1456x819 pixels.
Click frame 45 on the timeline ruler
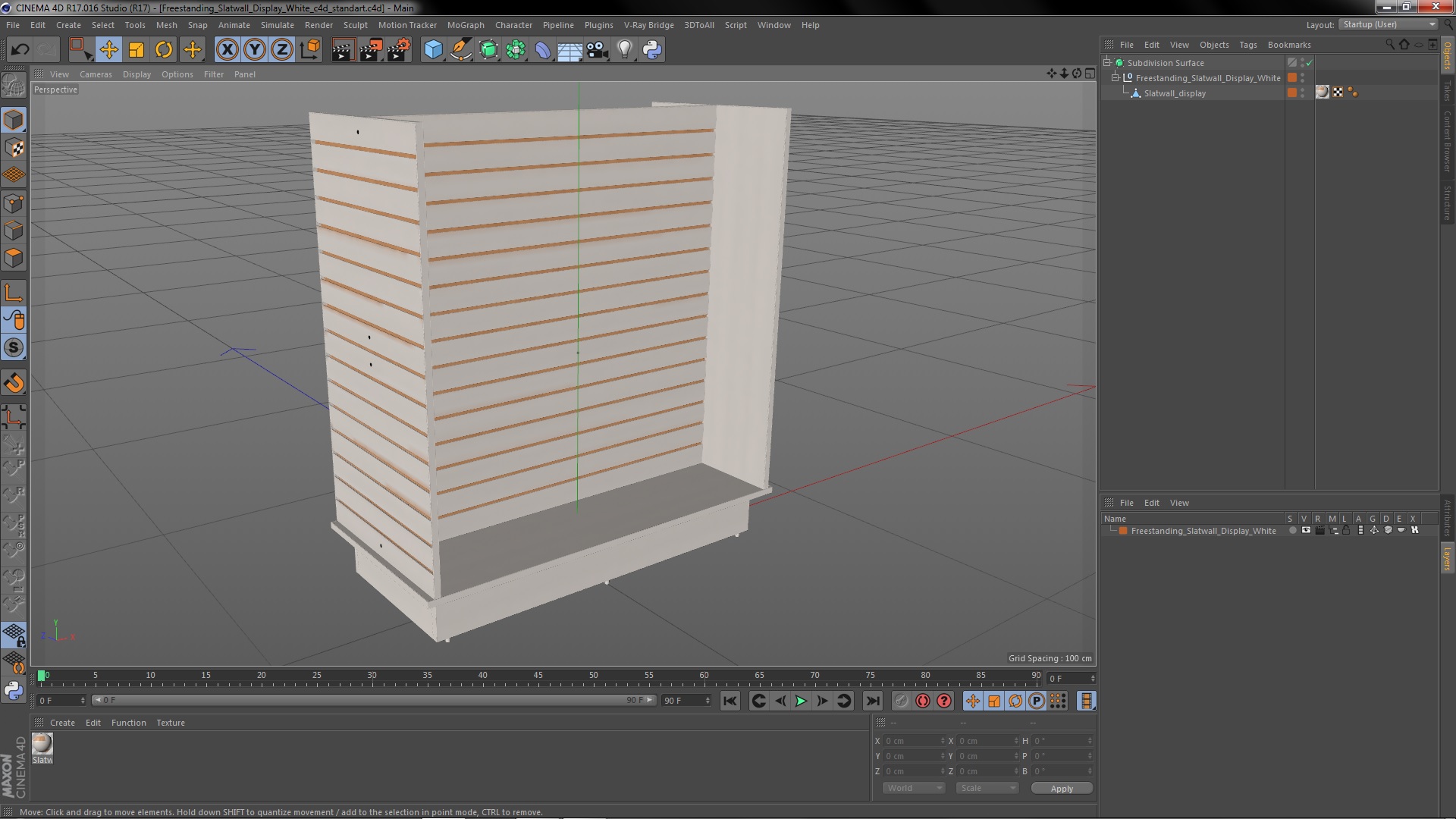[x=538, y=676]
